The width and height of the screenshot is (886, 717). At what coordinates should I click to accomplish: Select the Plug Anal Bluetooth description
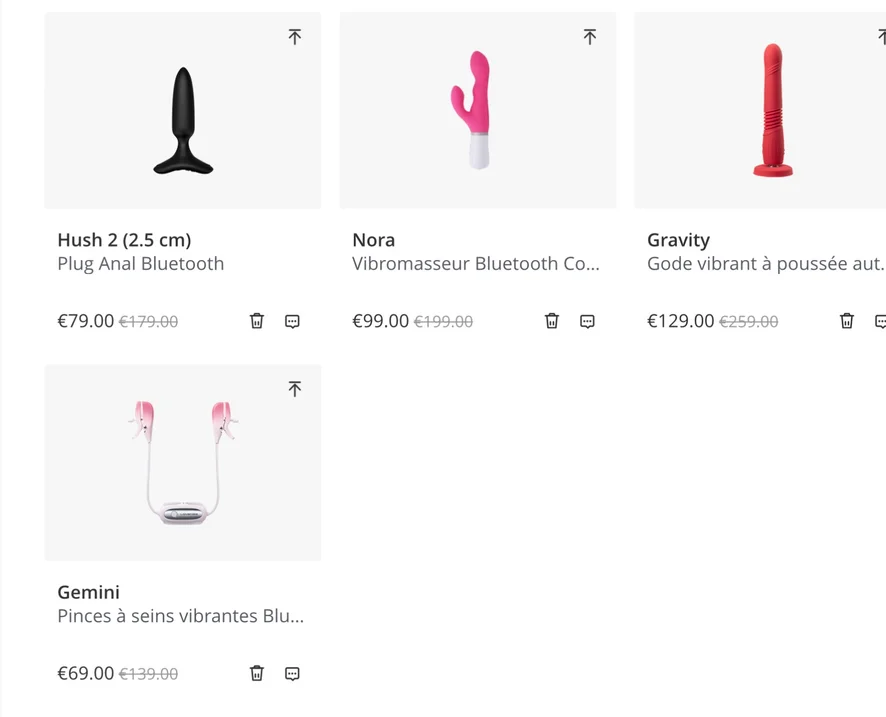coord(141,264)
